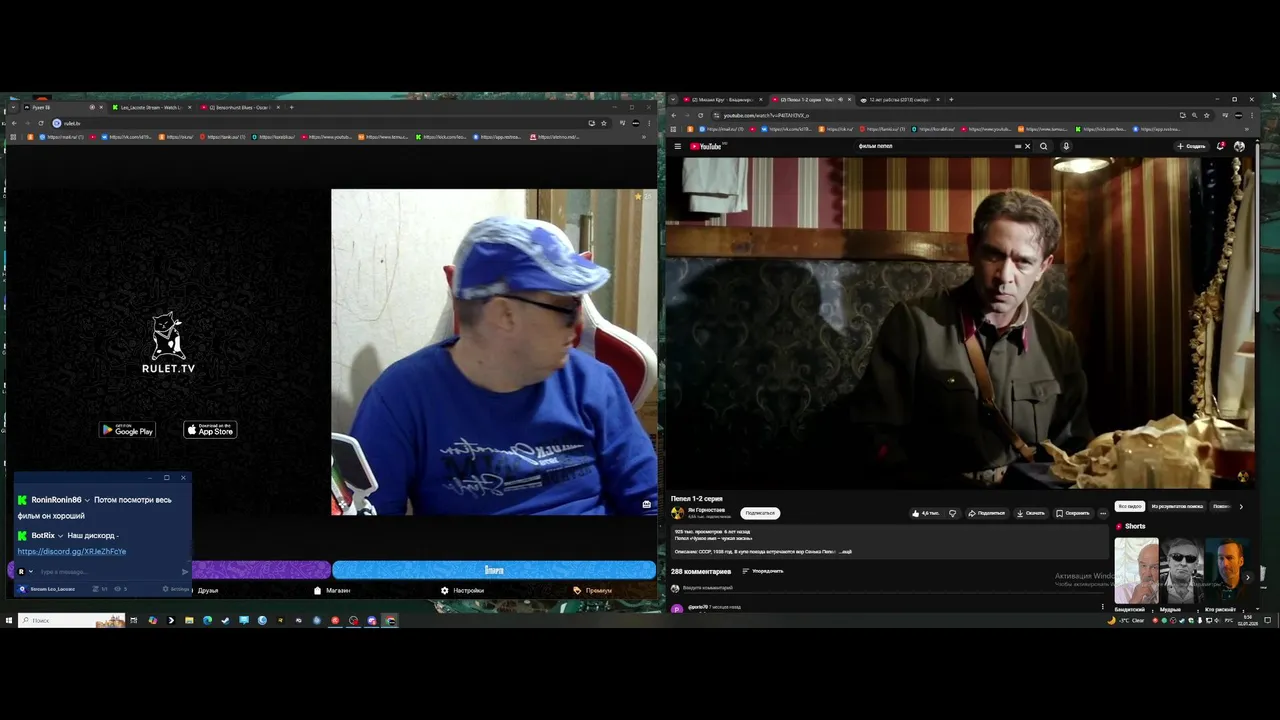The height and width of the screenshot is (720, 1280).
Task: Open Ян Горностаев channel avatar
Action: [677, 512]
